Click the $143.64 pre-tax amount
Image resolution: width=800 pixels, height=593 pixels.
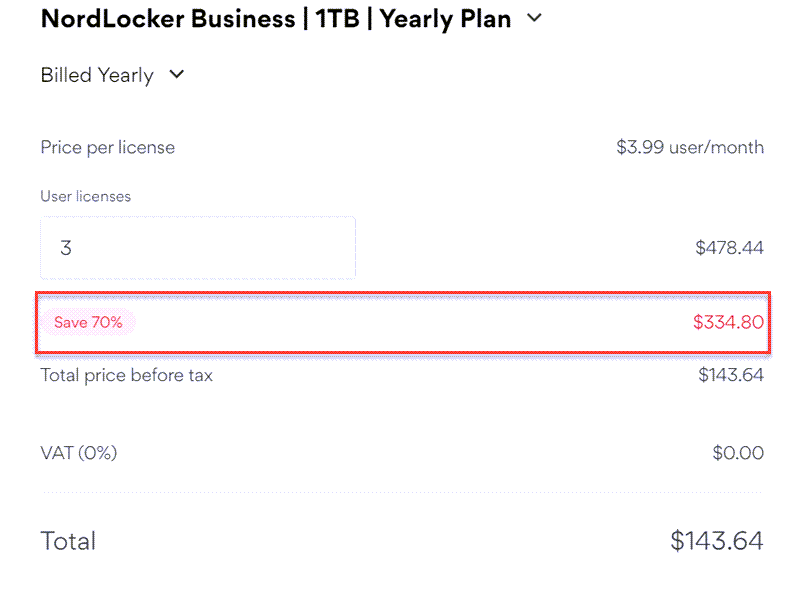730,375
